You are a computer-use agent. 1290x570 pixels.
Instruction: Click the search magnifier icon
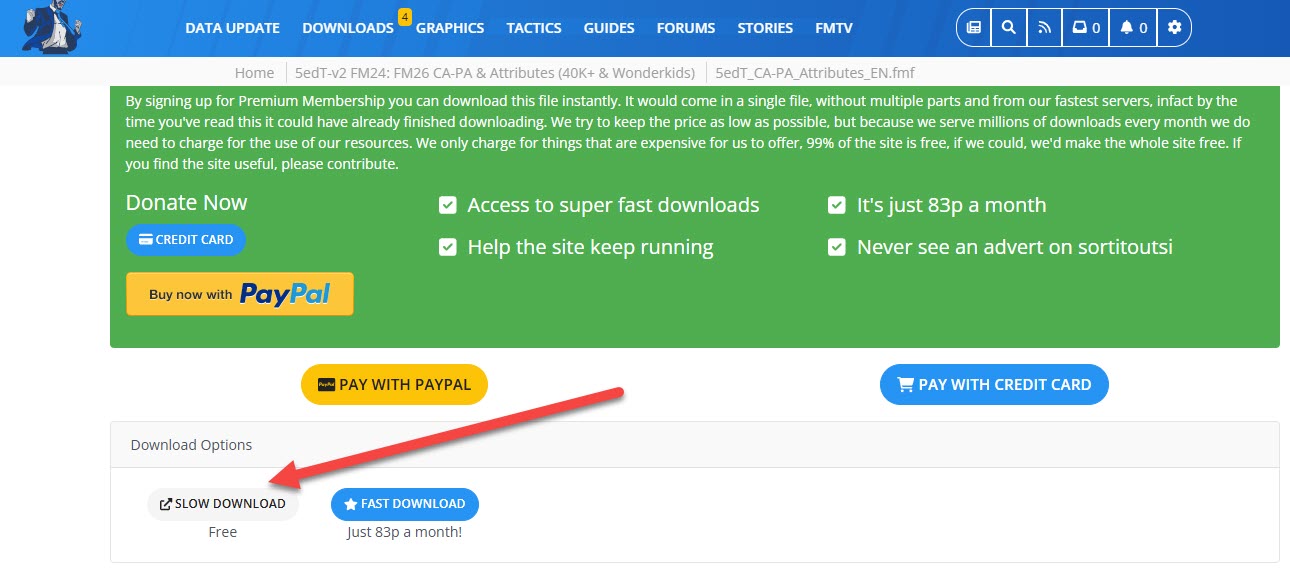point(1009,28)
